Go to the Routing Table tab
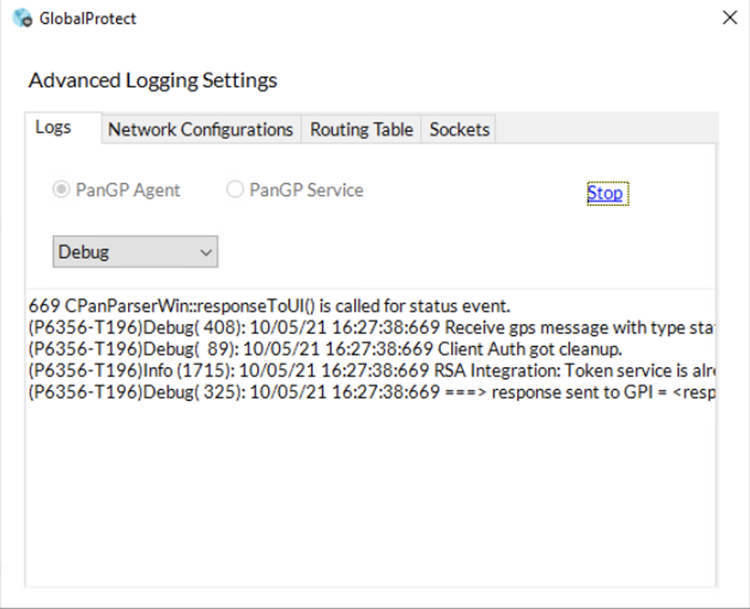The height and width of the screenshot is (609, 750). point(361,129)
